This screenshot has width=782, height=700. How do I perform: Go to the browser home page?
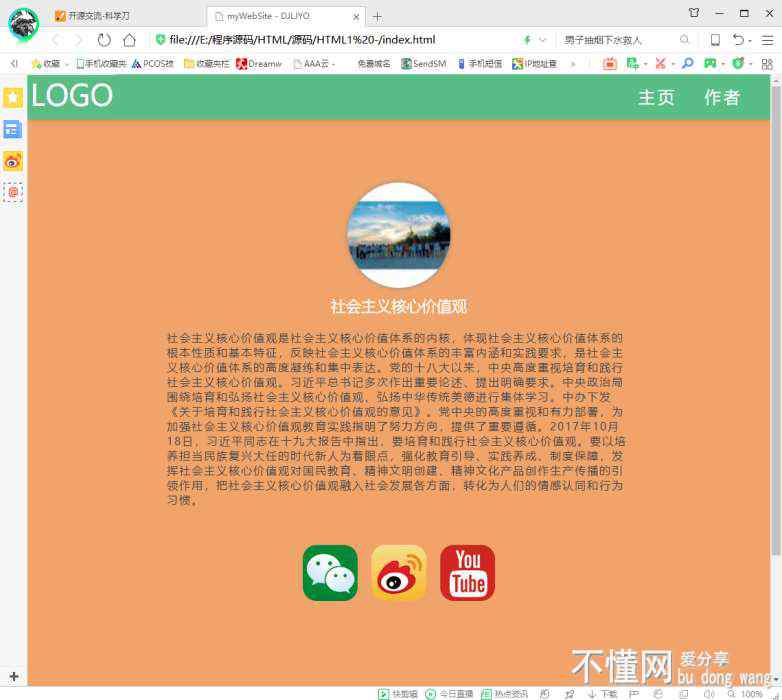(x=129, y=40)
